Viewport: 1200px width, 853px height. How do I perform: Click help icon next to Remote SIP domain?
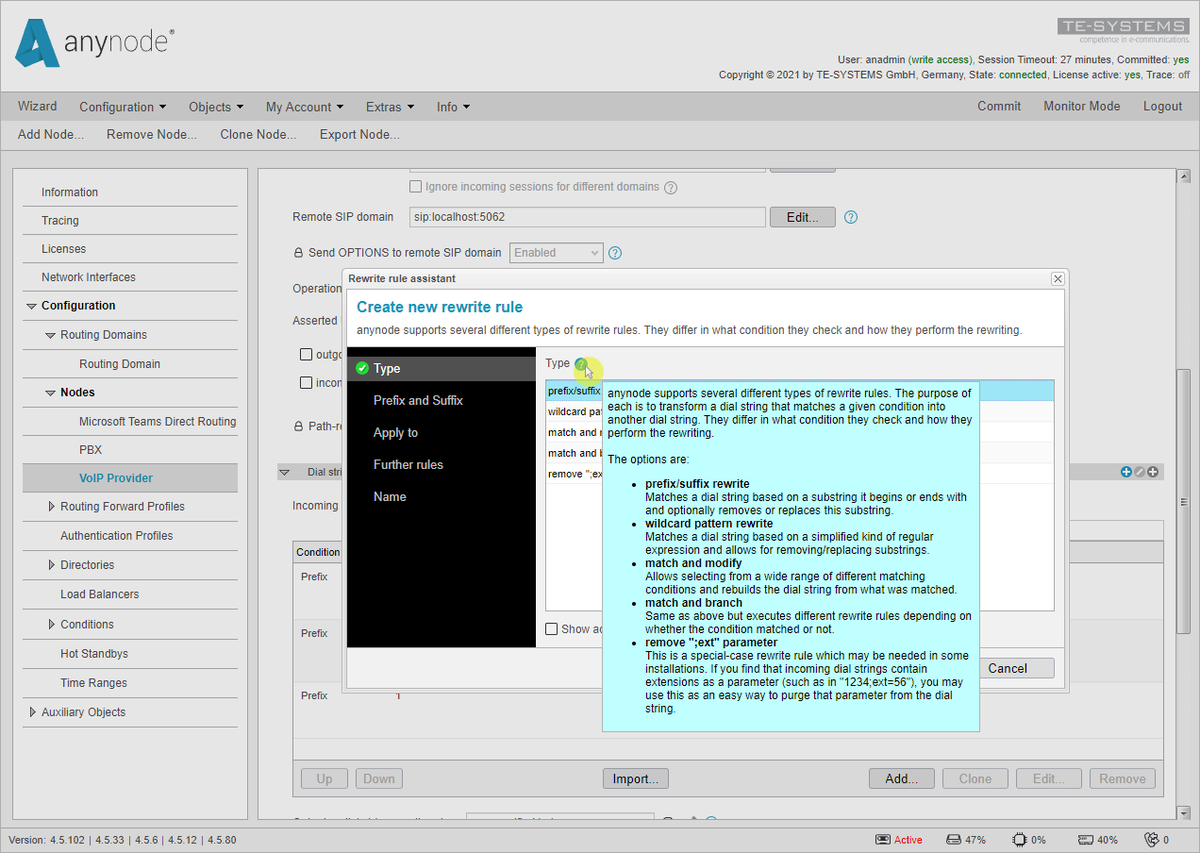tap(851, 217)
